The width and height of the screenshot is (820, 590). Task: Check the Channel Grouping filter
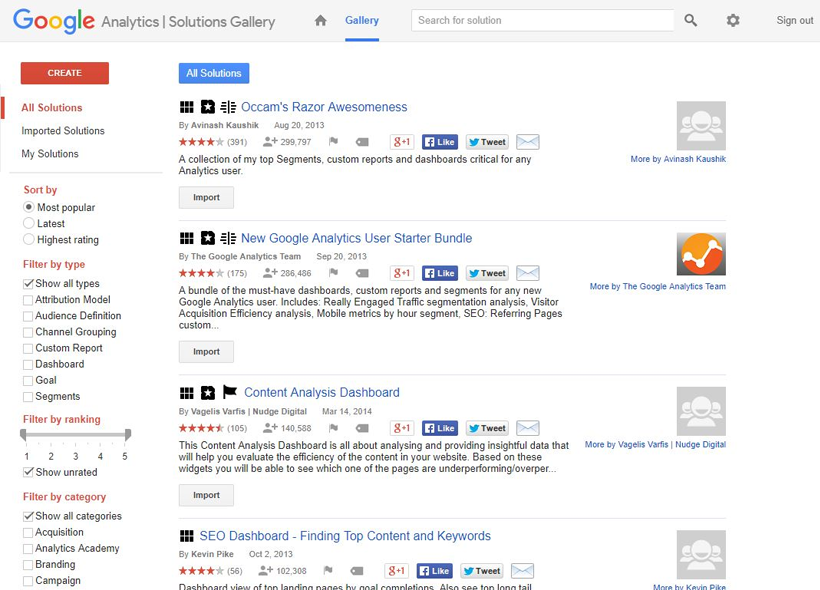28,333
